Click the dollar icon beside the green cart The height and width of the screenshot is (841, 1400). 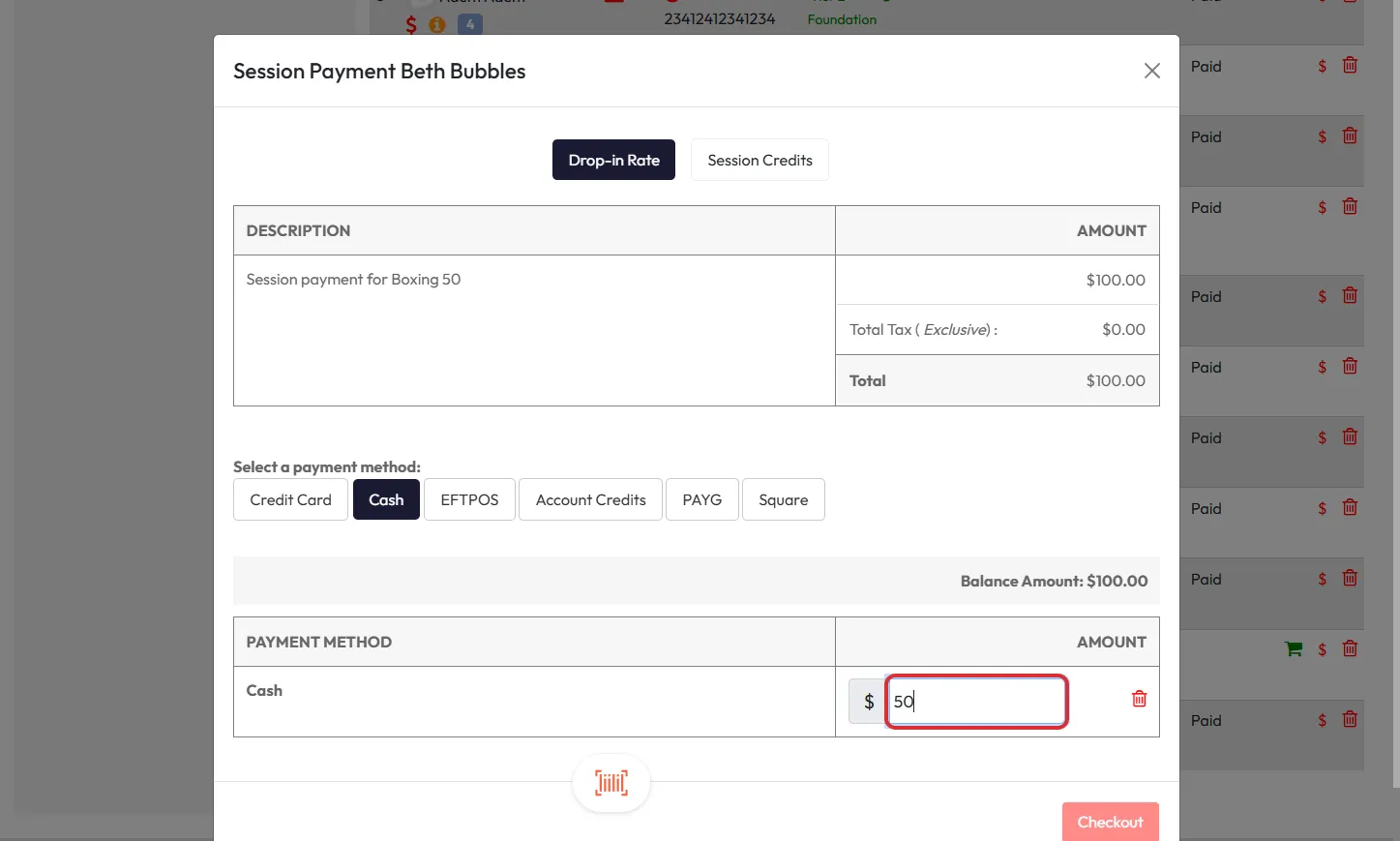click(1322, 649)
